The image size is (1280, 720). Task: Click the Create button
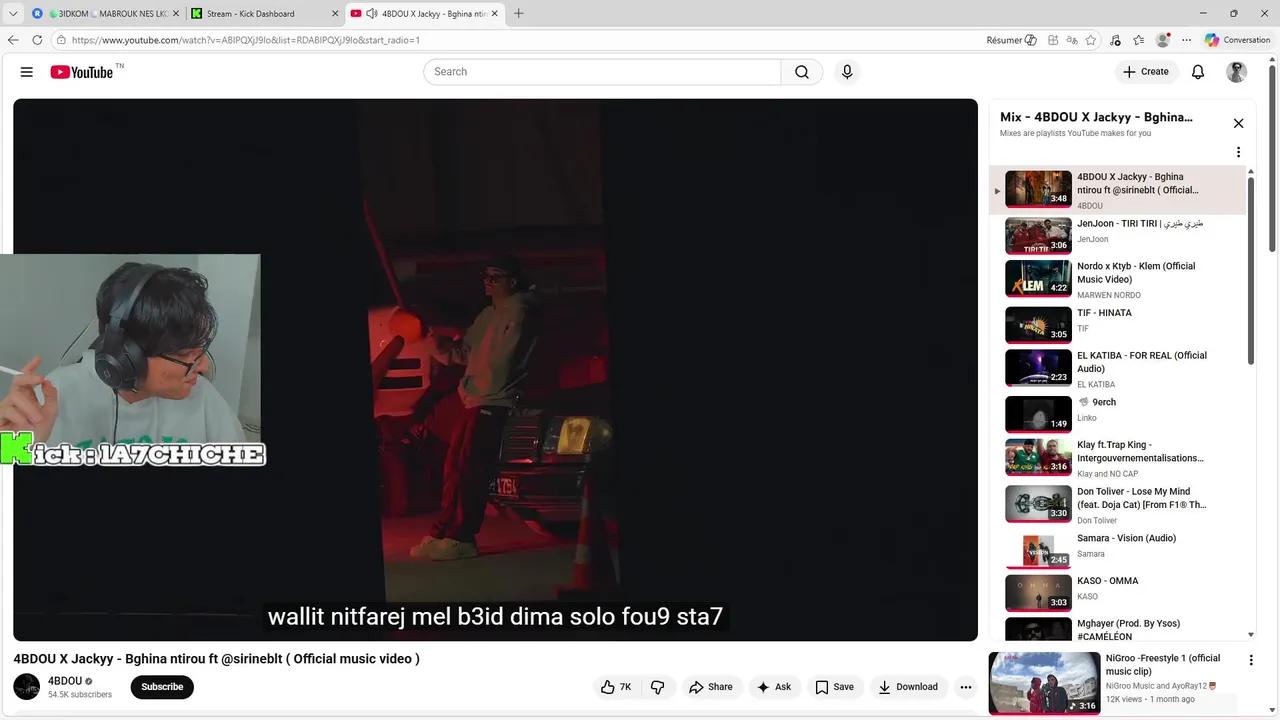pos(1146,72)
